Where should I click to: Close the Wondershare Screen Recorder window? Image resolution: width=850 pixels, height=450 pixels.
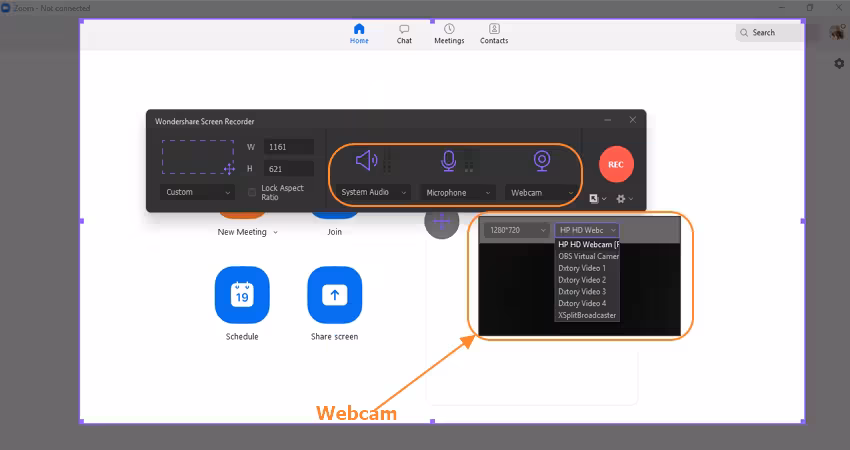[x=633, y=120]
